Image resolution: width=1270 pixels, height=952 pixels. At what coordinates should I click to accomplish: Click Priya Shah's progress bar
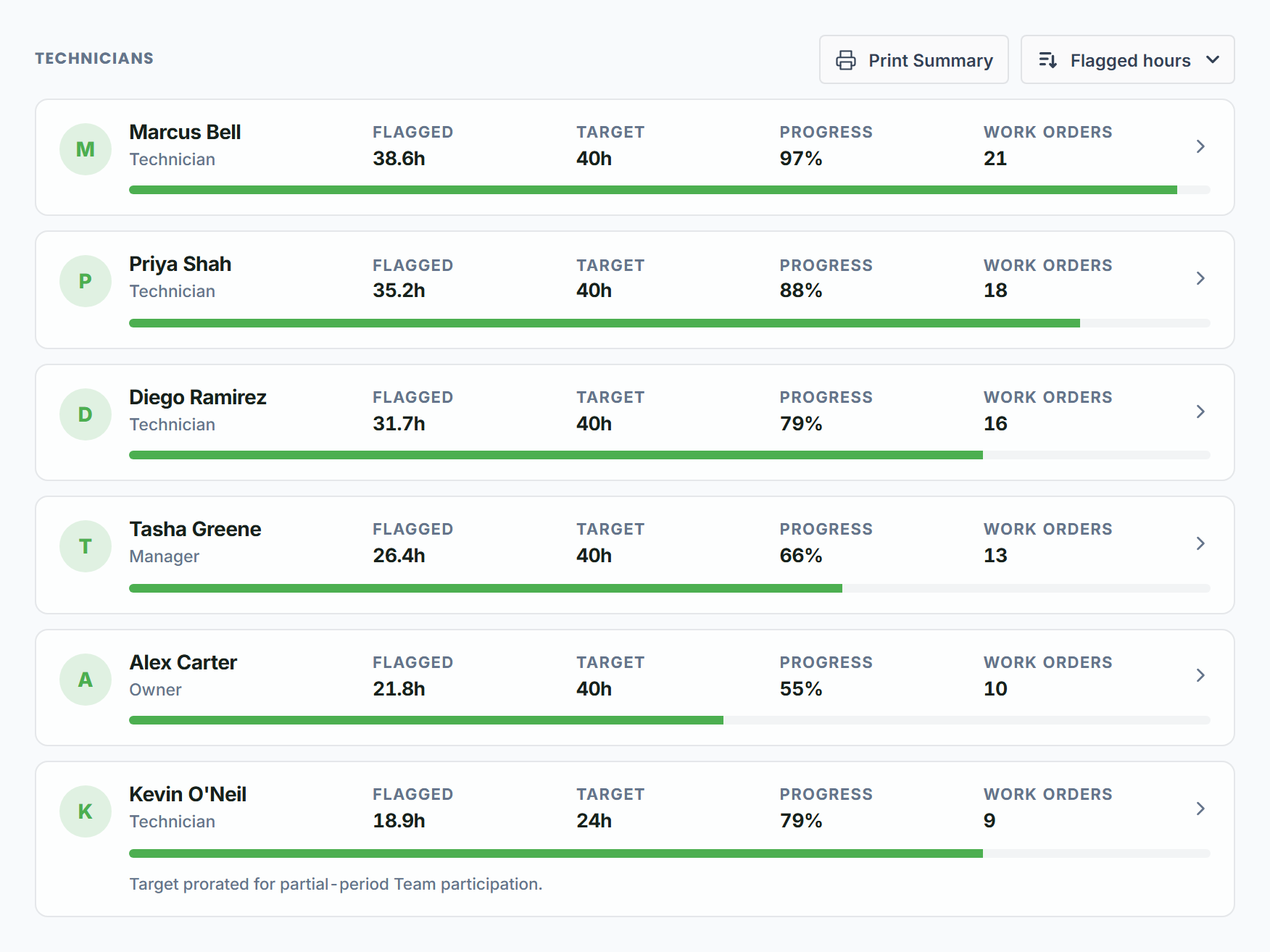(670, 323)
